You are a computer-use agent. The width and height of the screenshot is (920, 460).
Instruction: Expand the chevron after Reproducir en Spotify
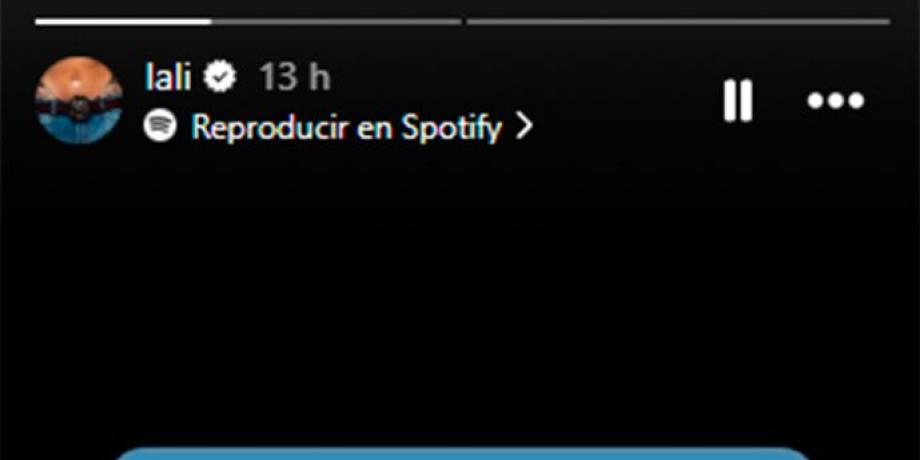point(524,127)
